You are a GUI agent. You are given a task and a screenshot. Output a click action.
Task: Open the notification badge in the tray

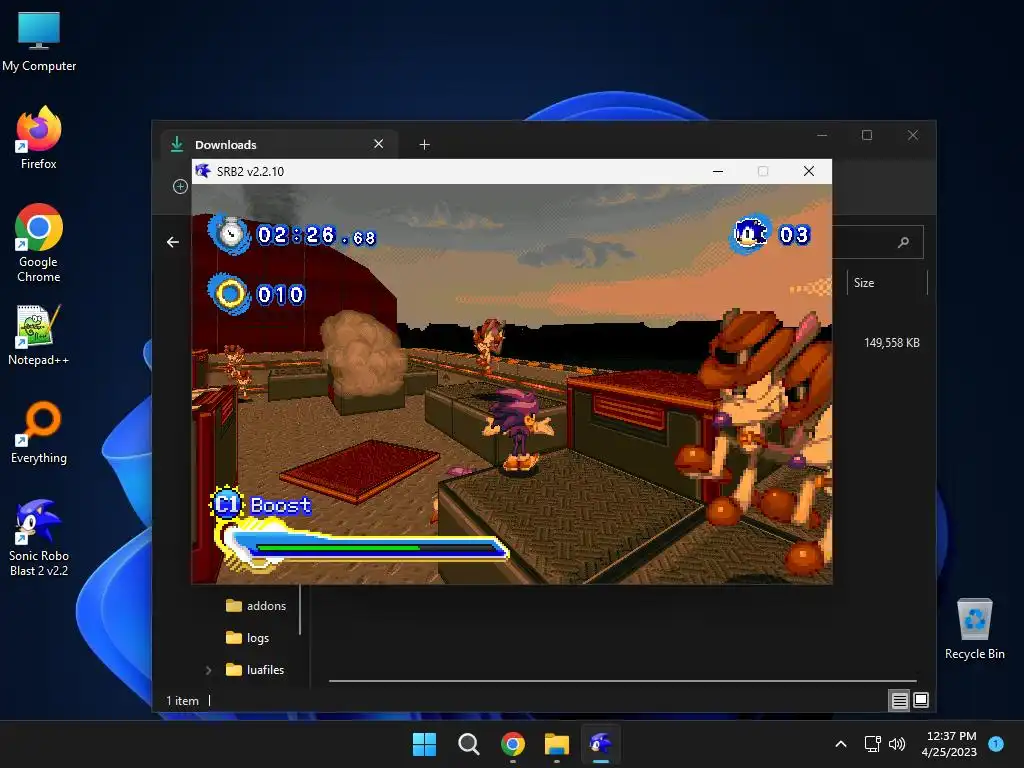[x=996, y=744]
